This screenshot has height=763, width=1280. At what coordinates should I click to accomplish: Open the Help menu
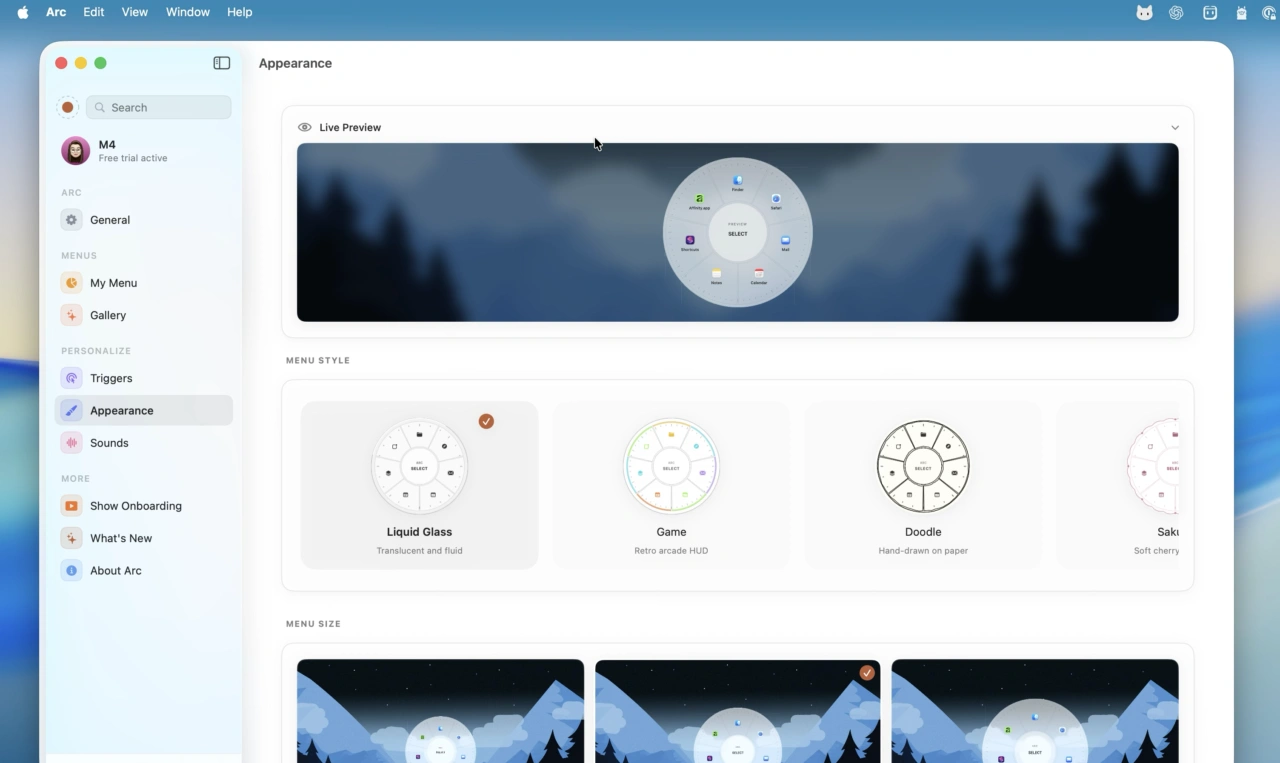[240, 12]
